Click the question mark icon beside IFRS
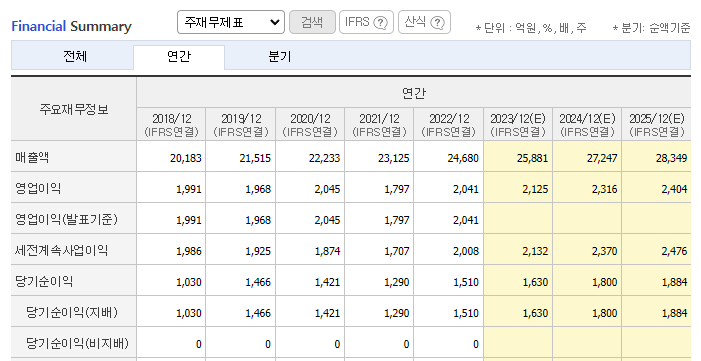Screen dimensions: 701x361 click(x=380, y=23)
